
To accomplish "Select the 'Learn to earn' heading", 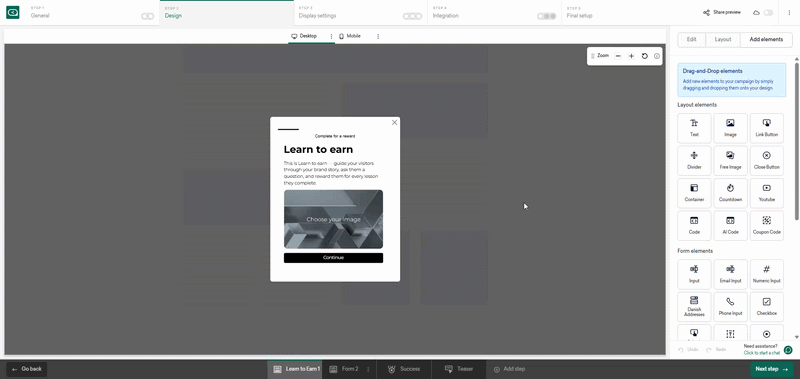I will point(318,149).
